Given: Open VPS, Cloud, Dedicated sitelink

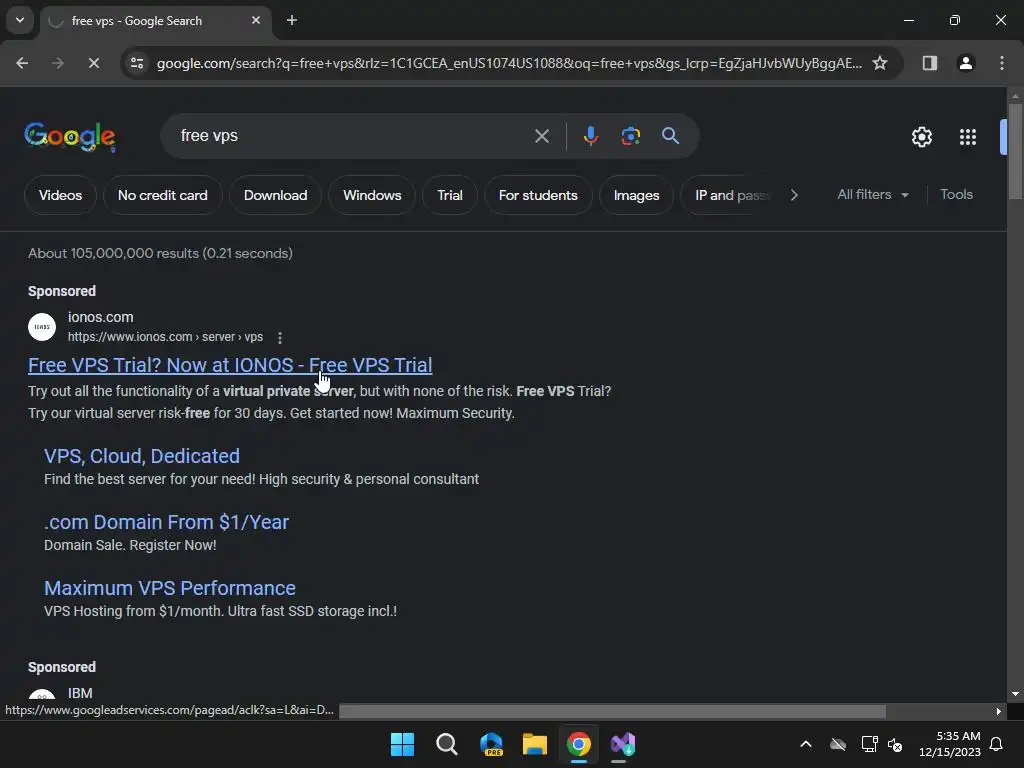Looking at the screenshot, I should [142, 456].
